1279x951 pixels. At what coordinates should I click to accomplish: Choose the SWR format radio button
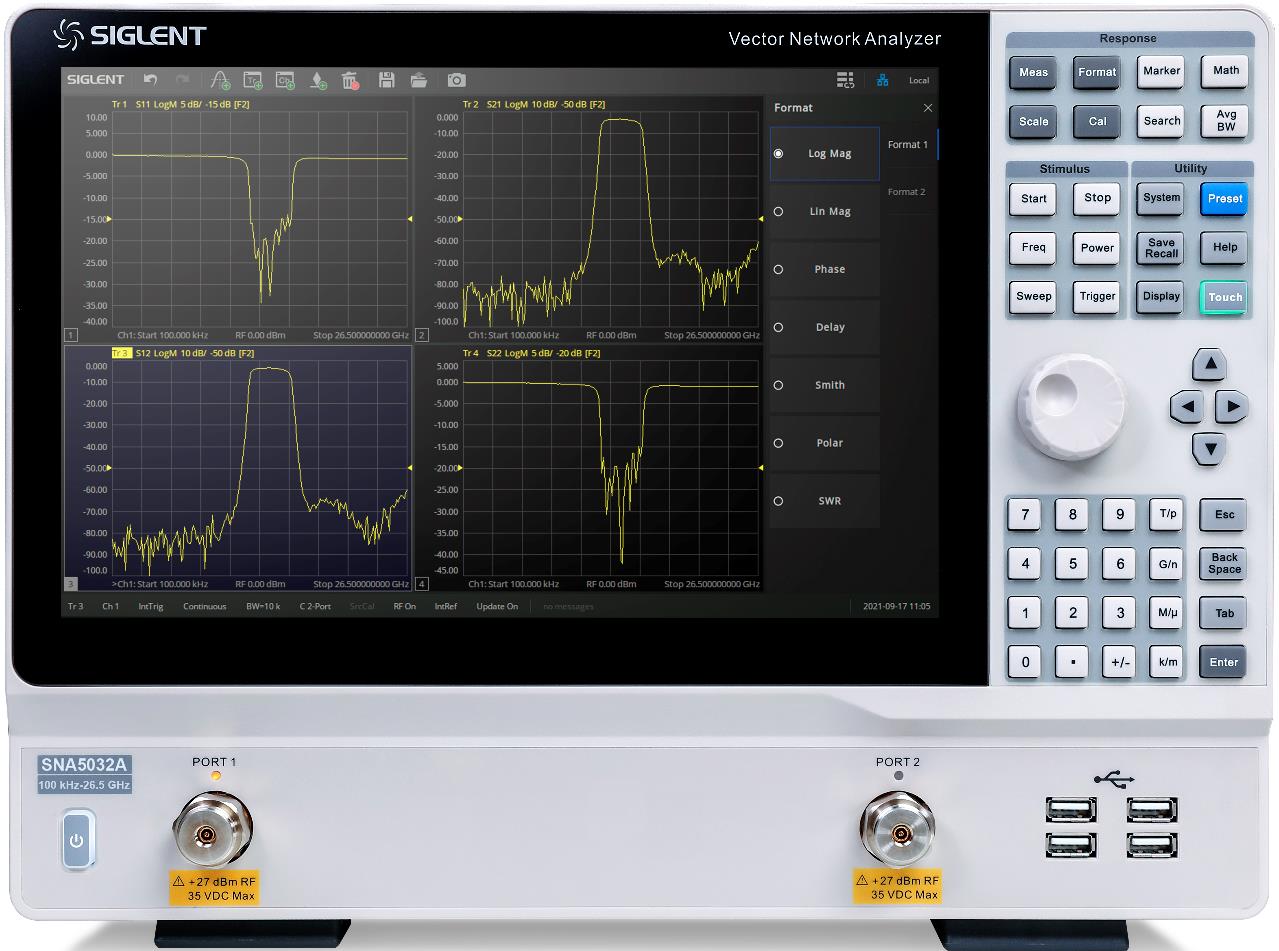point(778,501)
